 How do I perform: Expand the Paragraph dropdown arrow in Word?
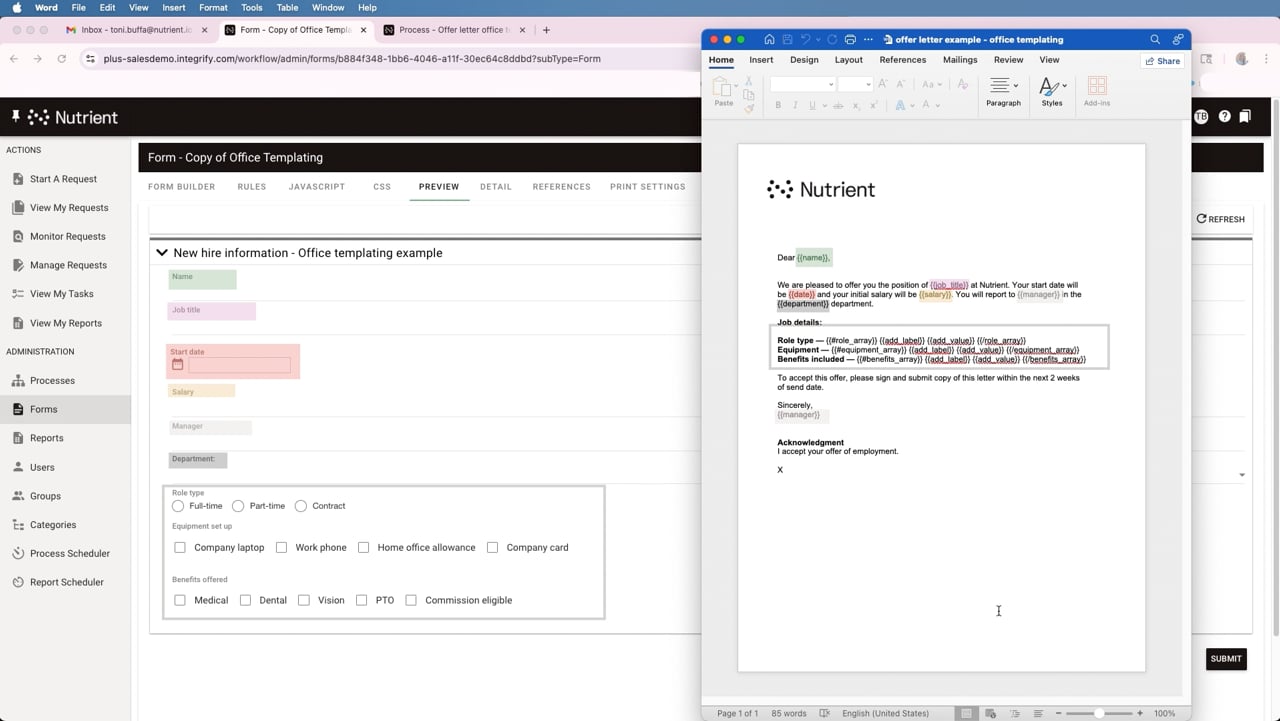pyautogui.click(x=1014, y=86)
